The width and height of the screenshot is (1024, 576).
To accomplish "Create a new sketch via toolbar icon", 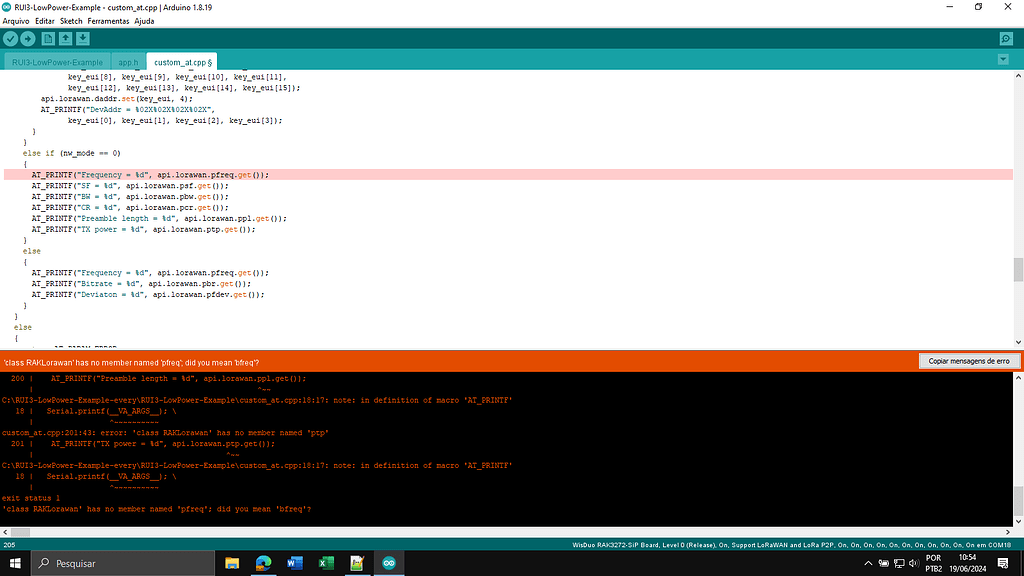I will point(48,38).
